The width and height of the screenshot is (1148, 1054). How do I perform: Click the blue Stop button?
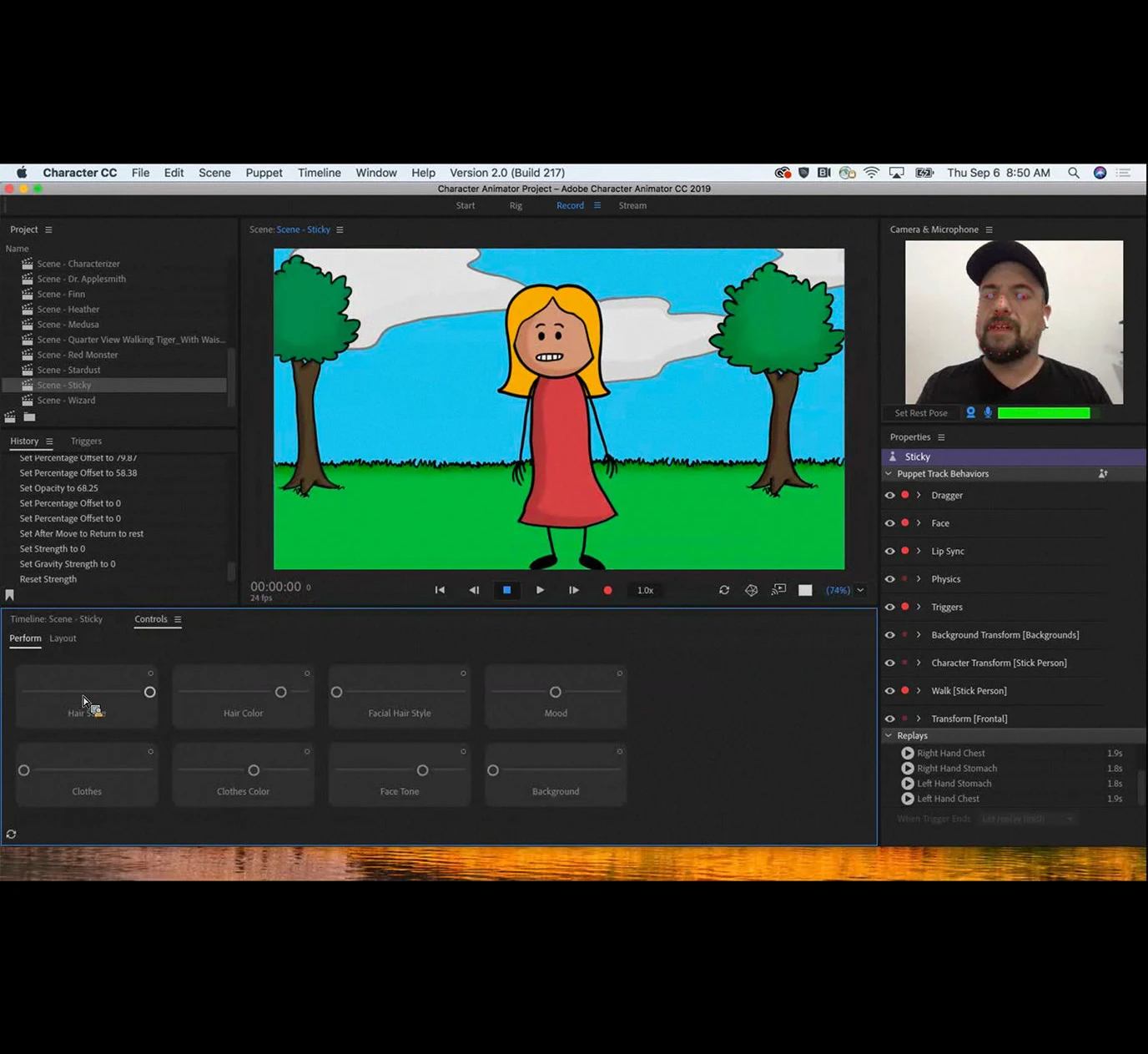tap(506, 590)
